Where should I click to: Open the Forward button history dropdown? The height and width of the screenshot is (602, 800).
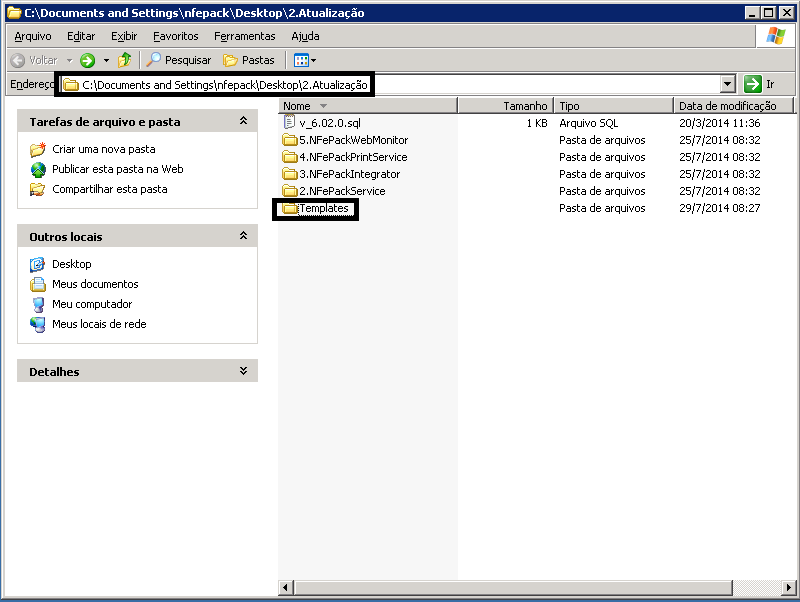(106, 60)
